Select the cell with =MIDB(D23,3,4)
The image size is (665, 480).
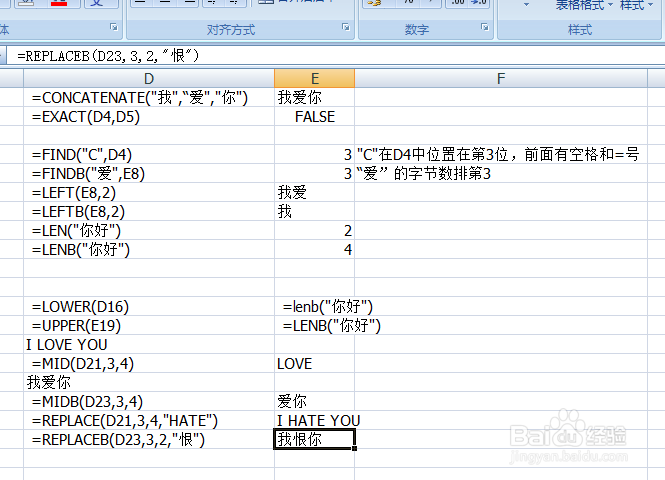149,402
